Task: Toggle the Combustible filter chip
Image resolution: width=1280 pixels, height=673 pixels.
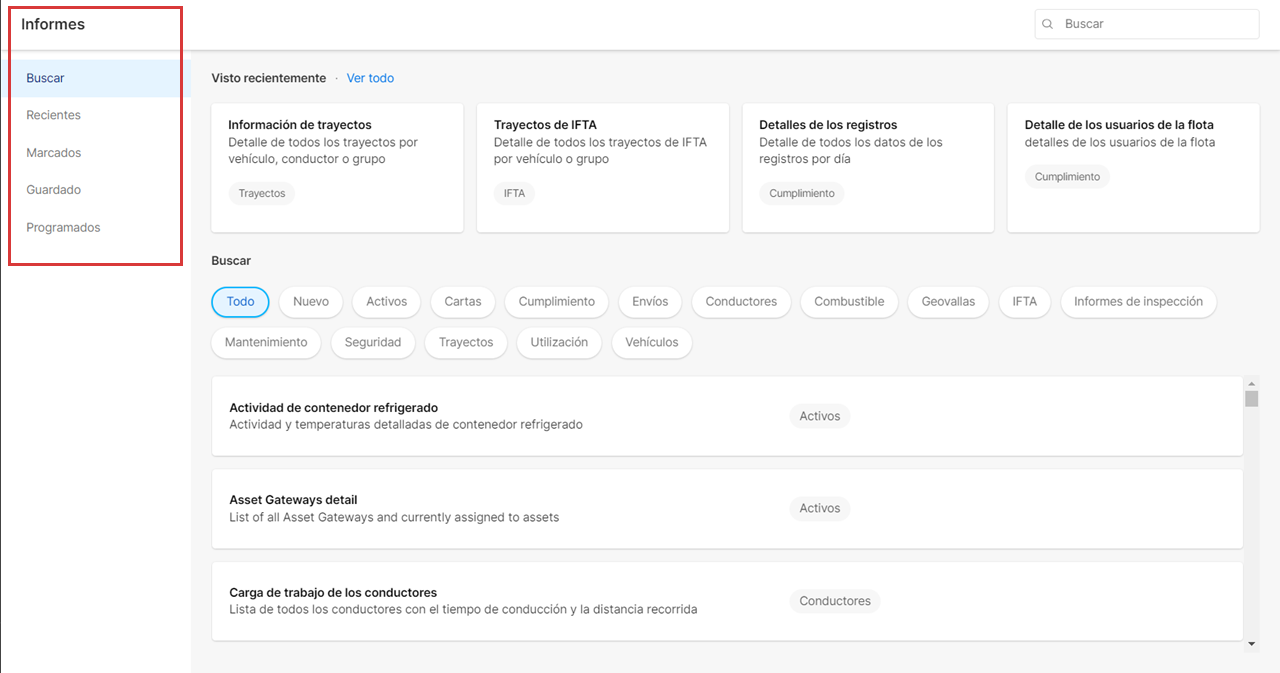Action: (x=849, y=302)
